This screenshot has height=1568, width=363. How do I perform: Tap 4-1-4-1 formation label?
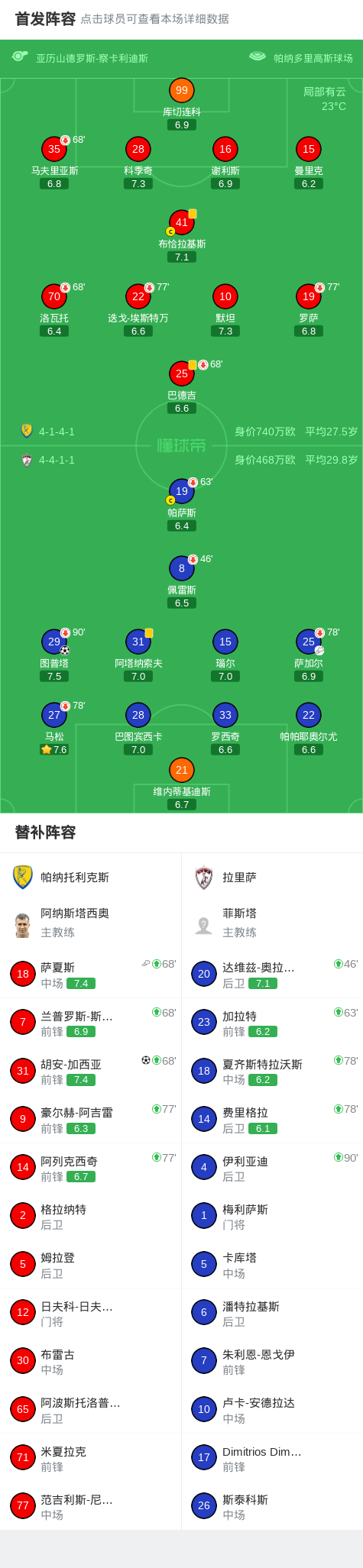57,432
